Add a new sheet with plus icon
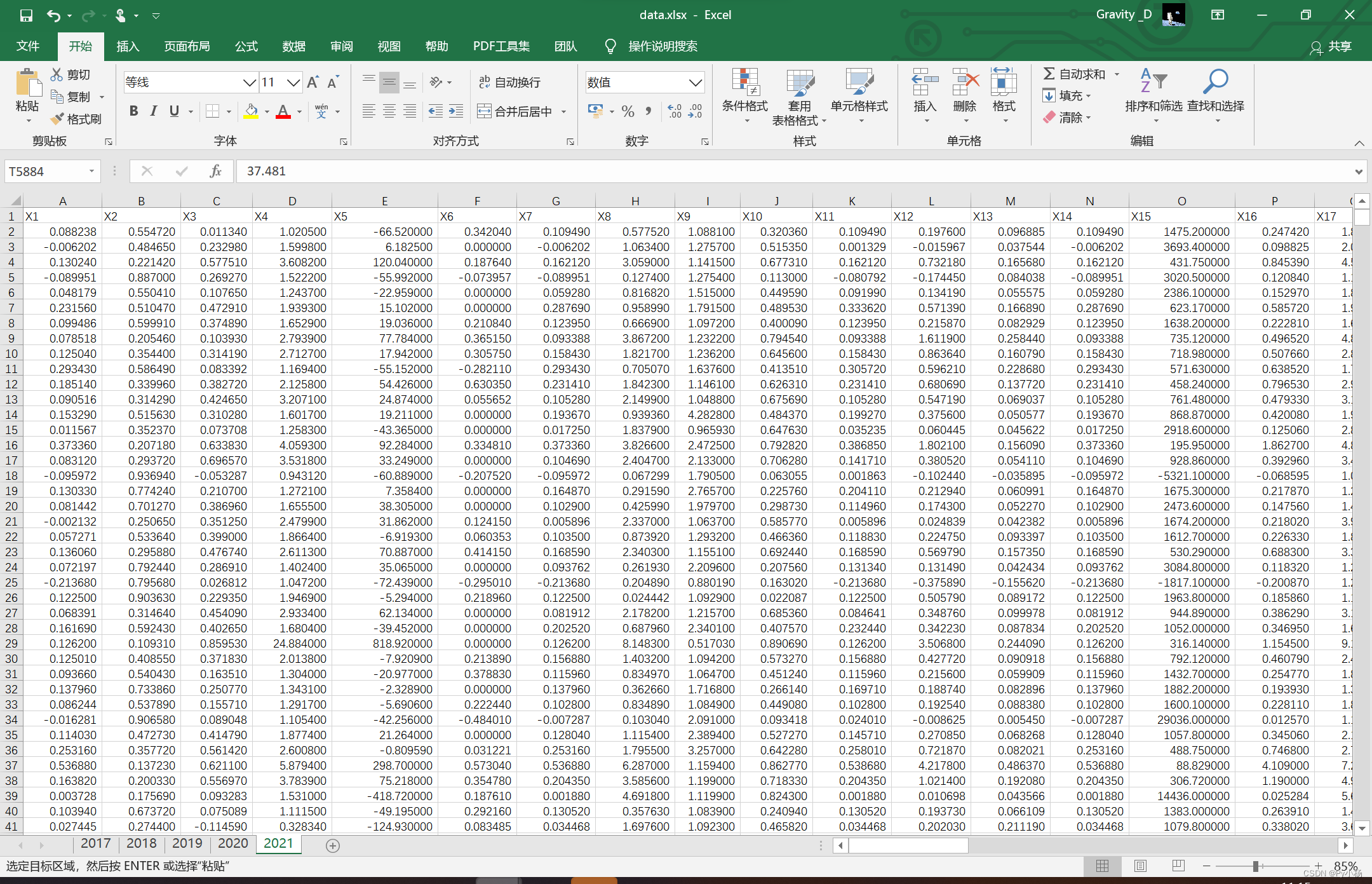 click(x=332, y=845)
